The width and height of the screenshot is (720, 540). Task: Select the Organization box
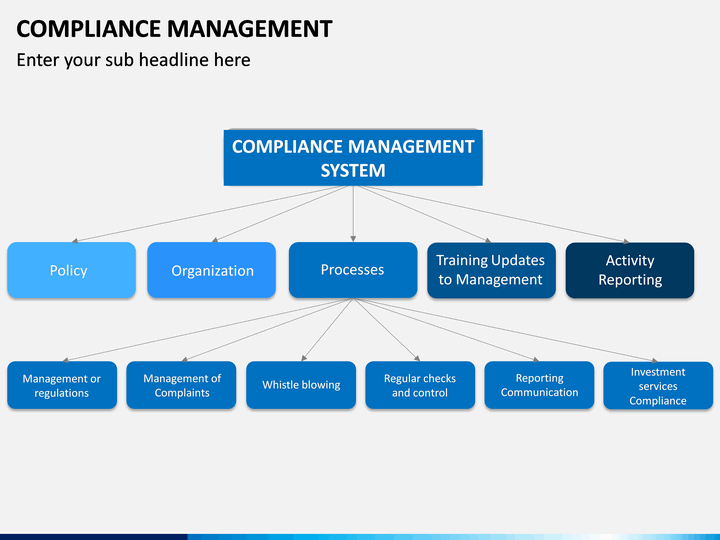click(x=212, y=270)
